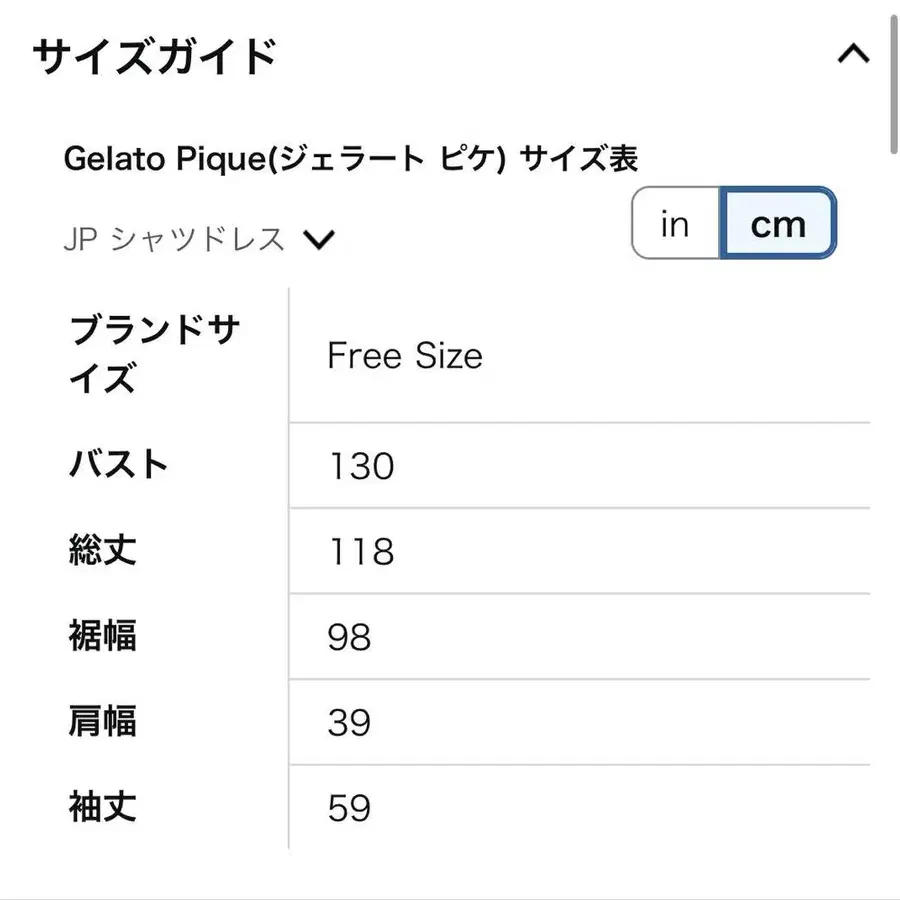Click the Gelato Pique サイズ表 title

point(350,158)
